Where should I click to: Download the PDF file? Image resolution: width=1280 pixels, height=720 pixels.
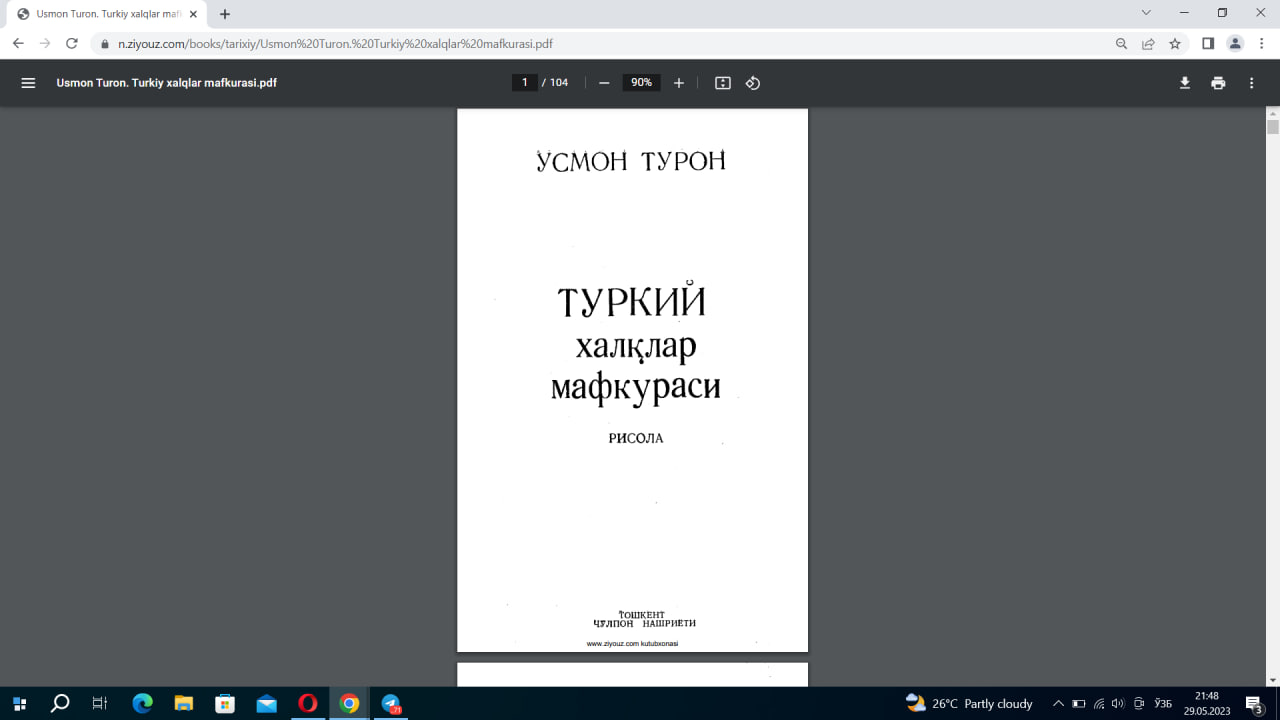tap(1184, 82)
